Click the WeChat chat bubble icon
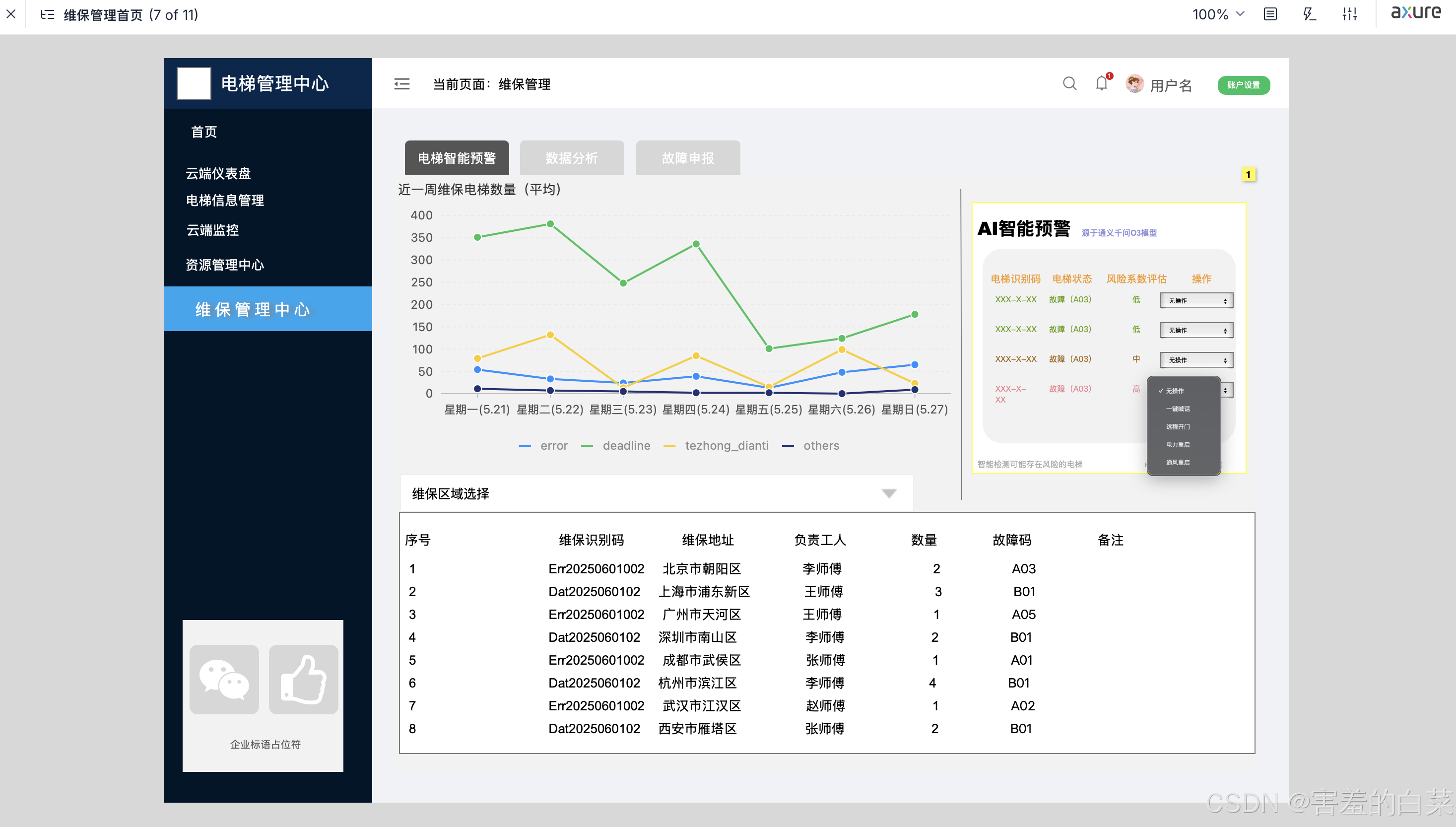 [x=224, y=679]
